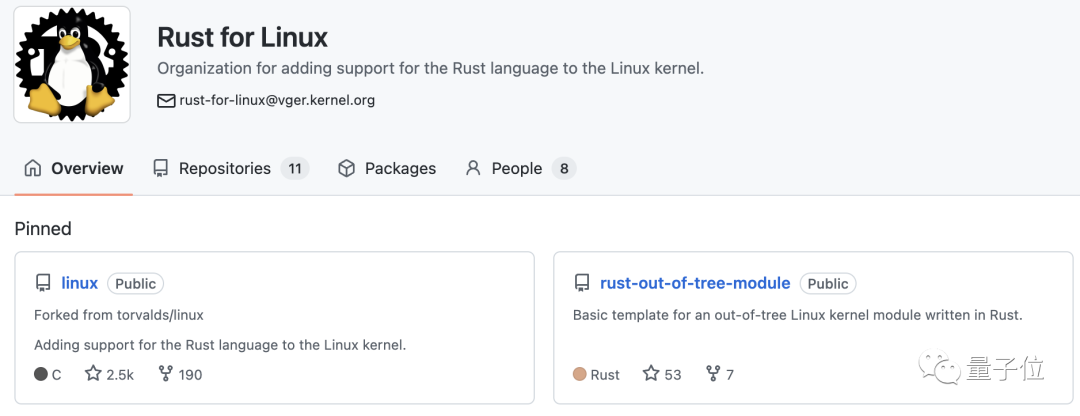
Task: Open the rust-for-linux@vger.kernel.org email link
Action: pos(277,100)
